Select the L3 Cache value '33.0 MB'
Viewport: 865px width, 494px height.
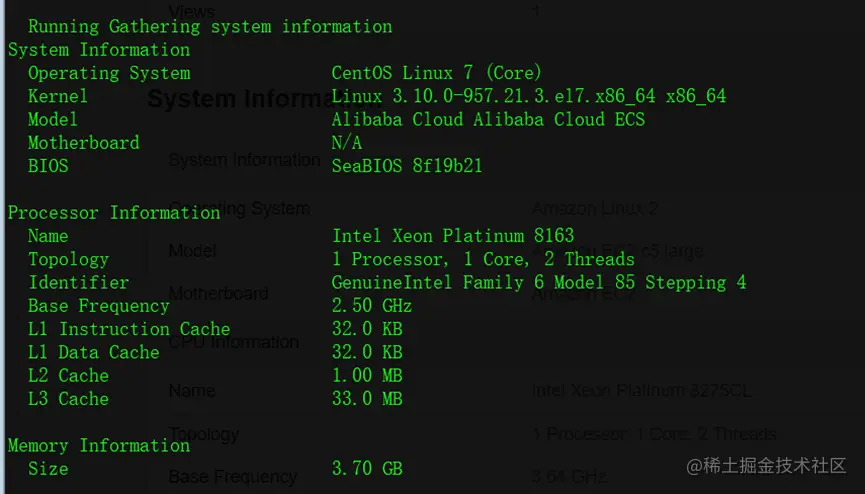tap(367, 399)
